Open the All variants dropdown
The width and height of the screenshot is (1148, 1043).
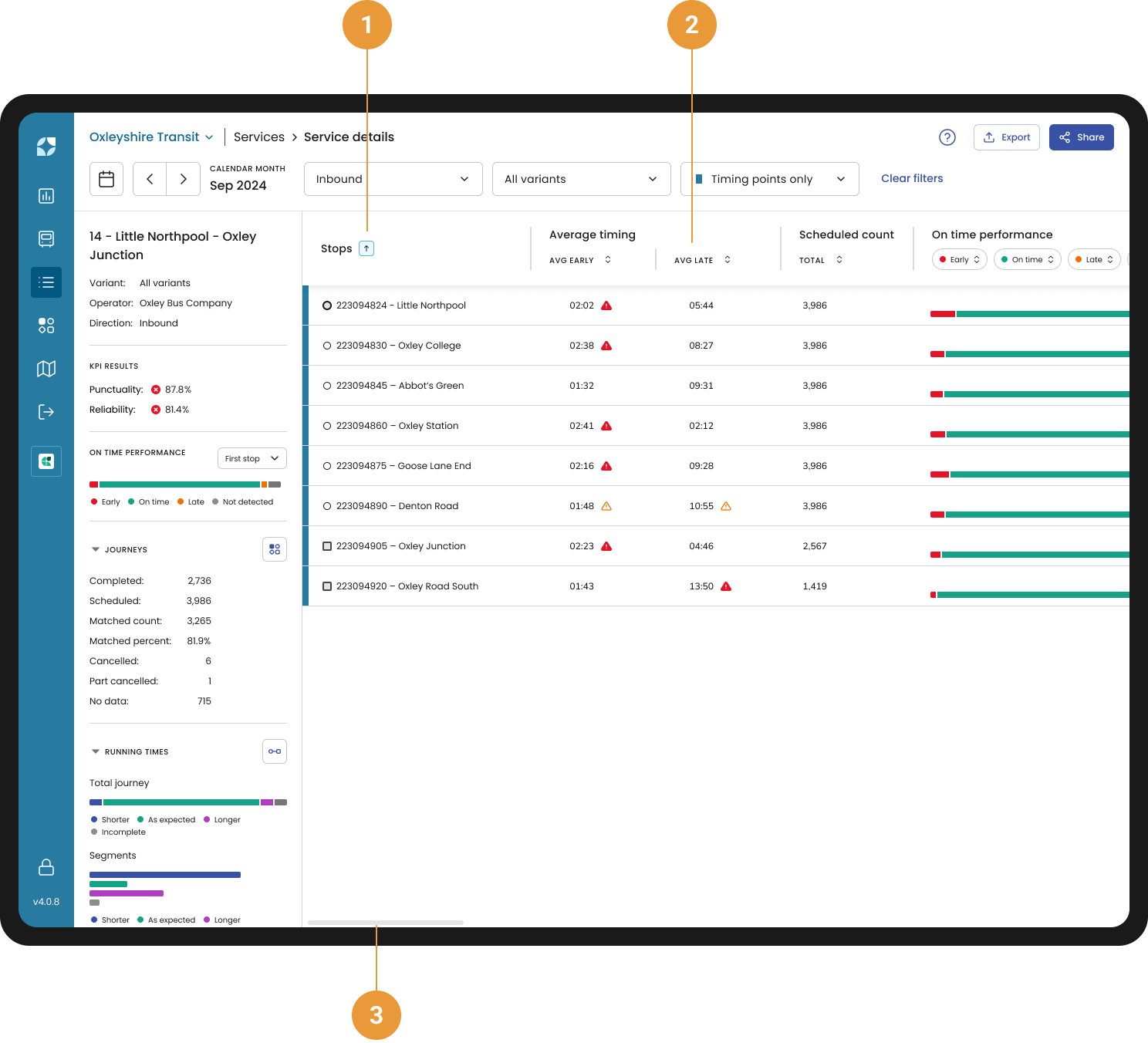point(582,179)
